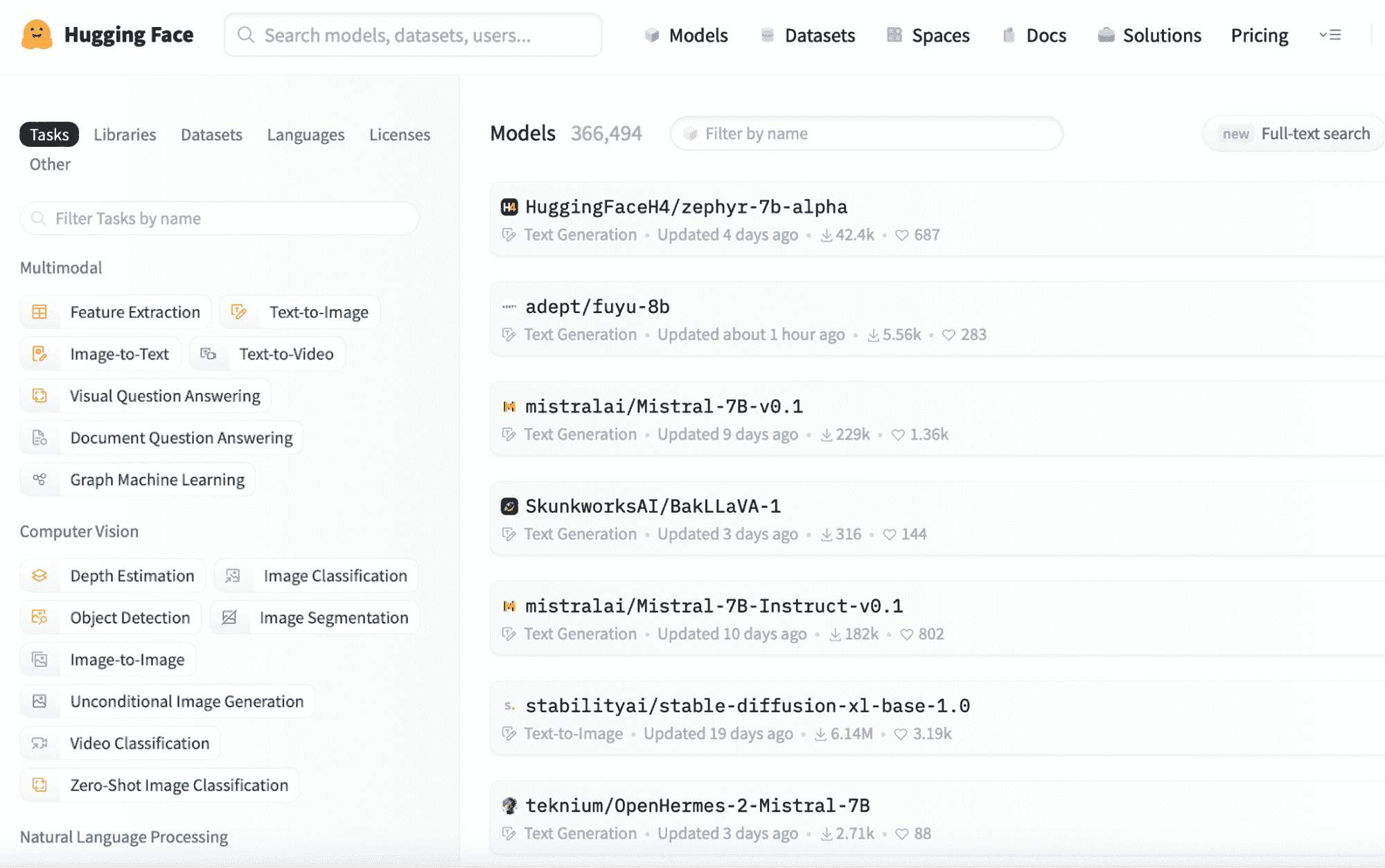Viewport: 1385px width, 868px height.
Task: Toggle the Licenses filter category
Action: pos(398,133)
